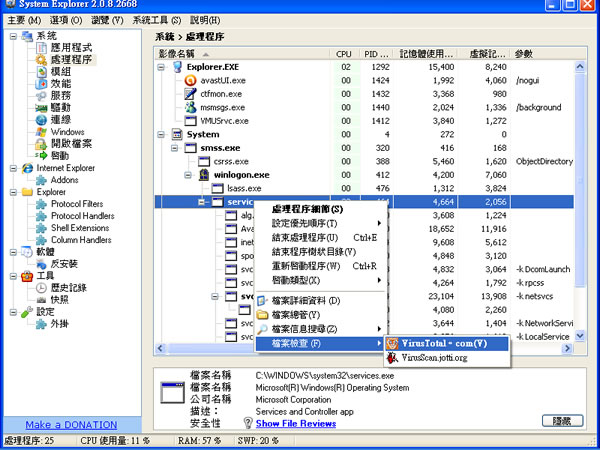The image size is (600, 450).
Task: Open the 啟動 startup arrow icon
Action: pyautogui.click(x=41, y=156)
